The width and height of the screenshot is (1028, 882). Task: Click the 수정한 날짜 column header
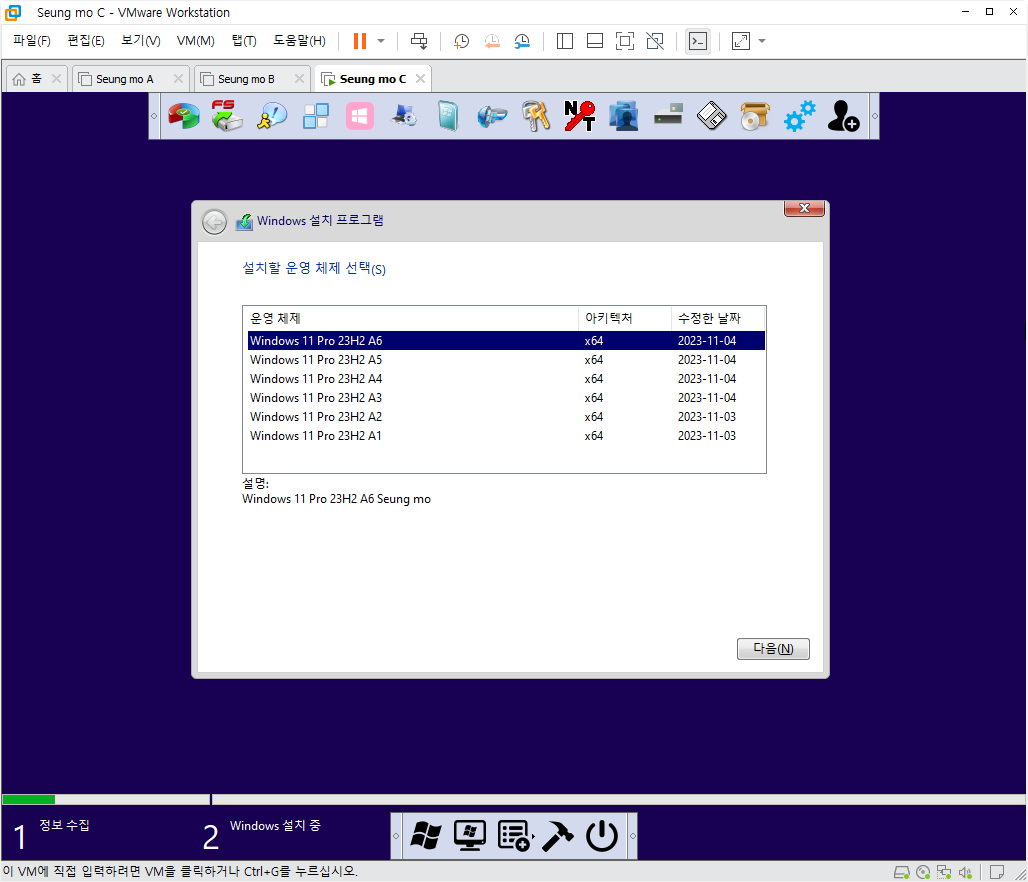(718, 318)
